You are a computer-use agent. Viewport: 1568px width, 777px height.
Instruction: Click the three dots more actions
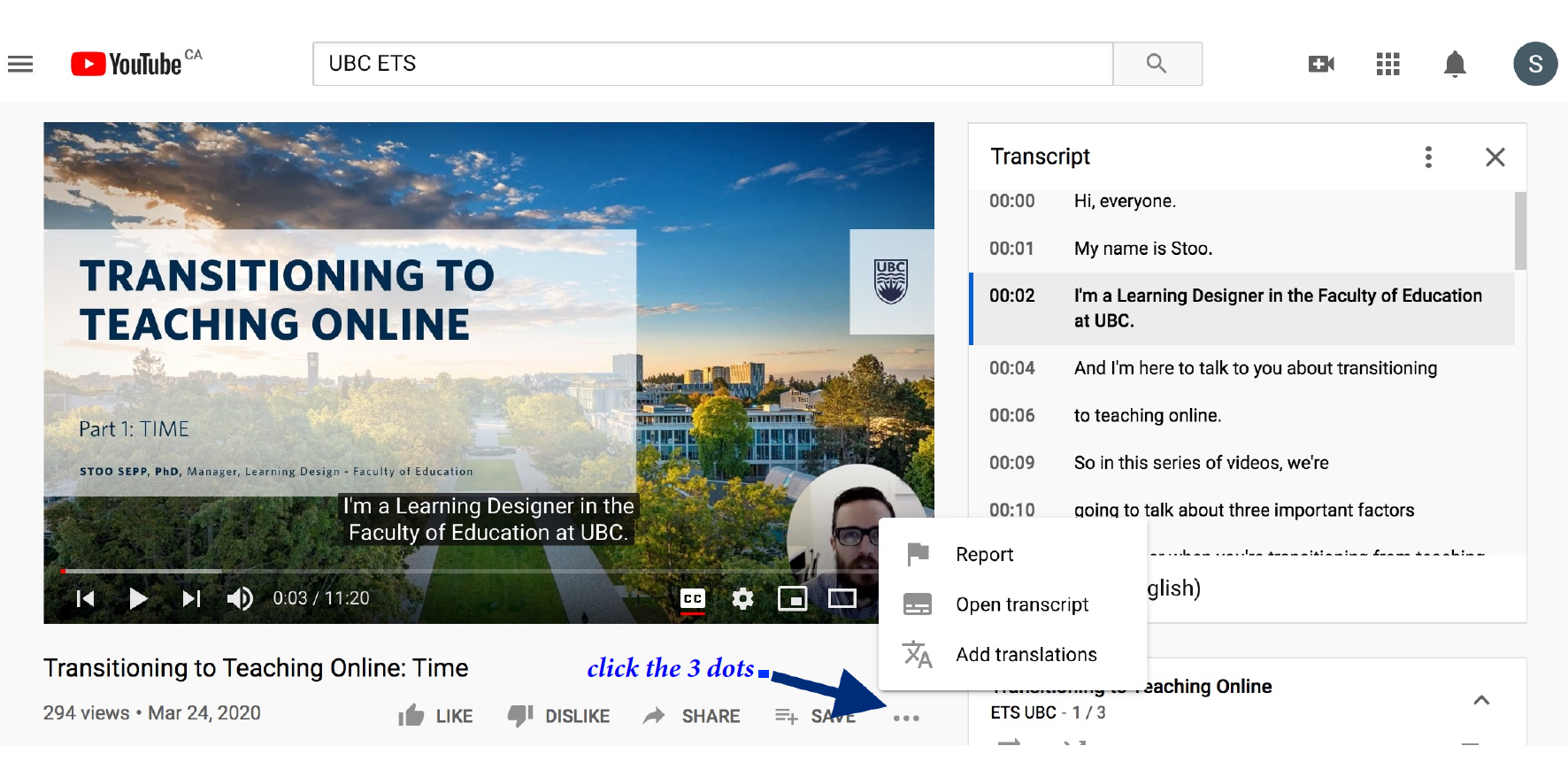(x=906, y=718)
